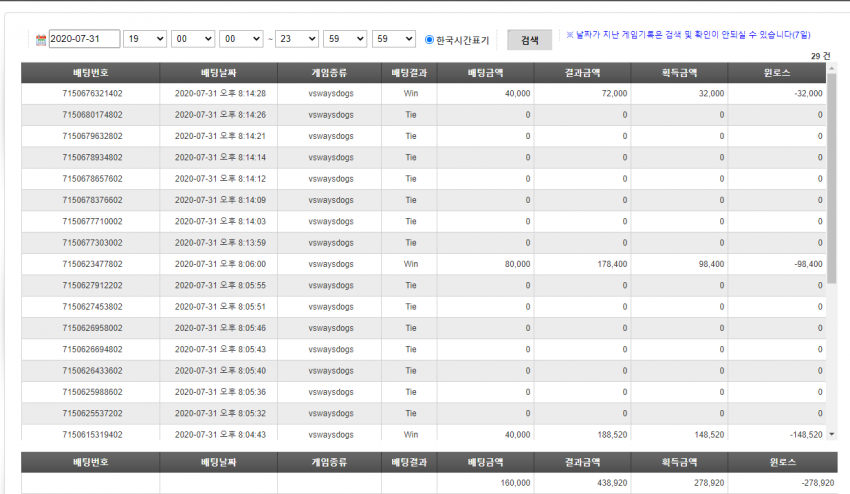Select bet number 7150676321402 row
The image size is (850, 494).
pyautogui.click(x=423, y=93)
